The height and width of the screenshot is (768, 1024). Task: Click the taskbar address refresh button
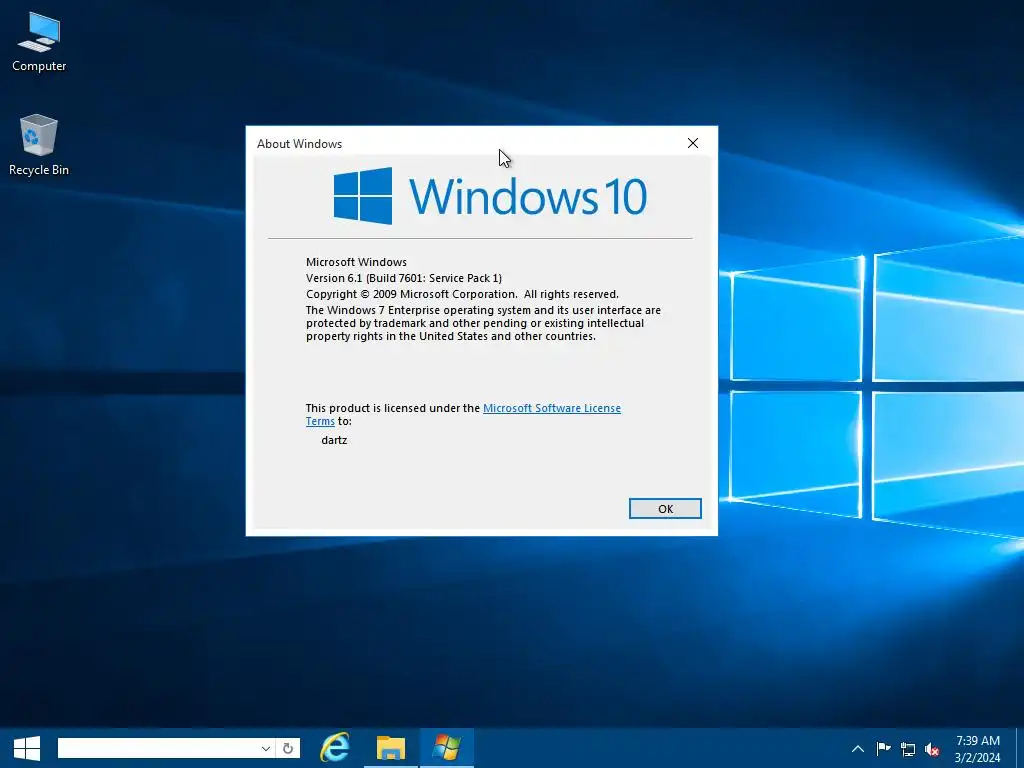coord(288,748)
